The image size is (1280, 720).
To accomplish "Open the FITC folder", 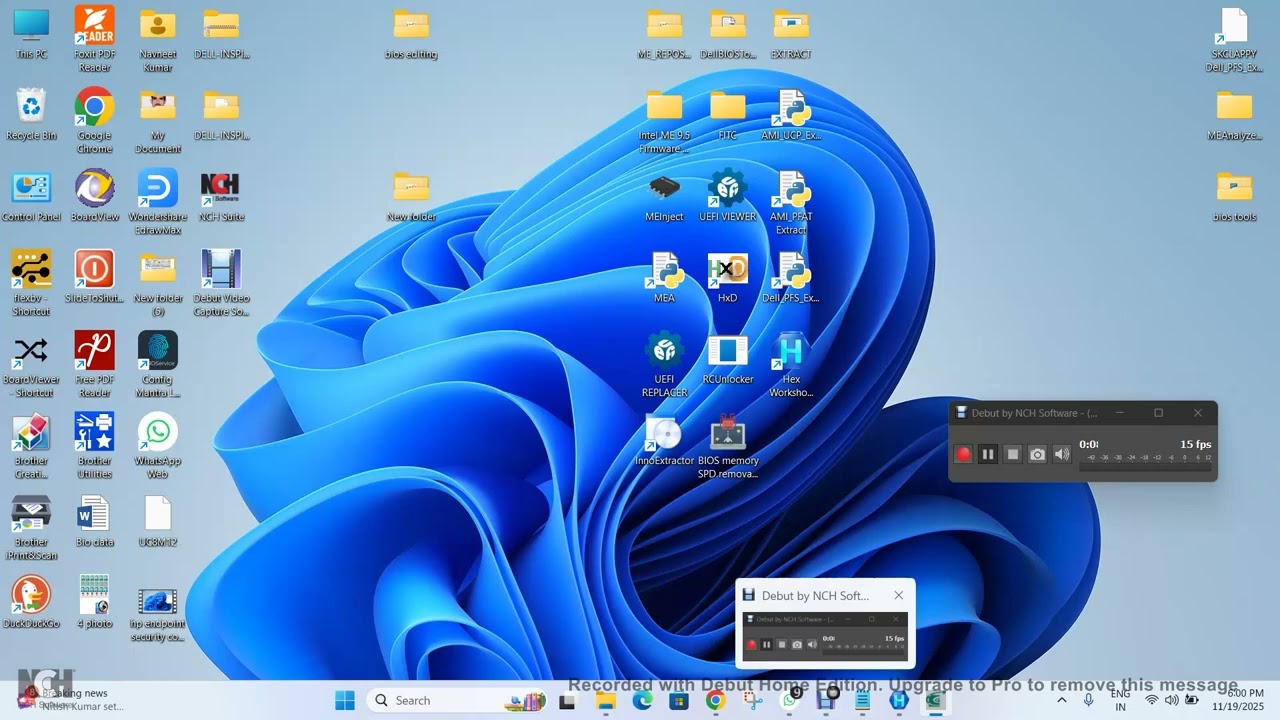I will [x=727, y=114].
